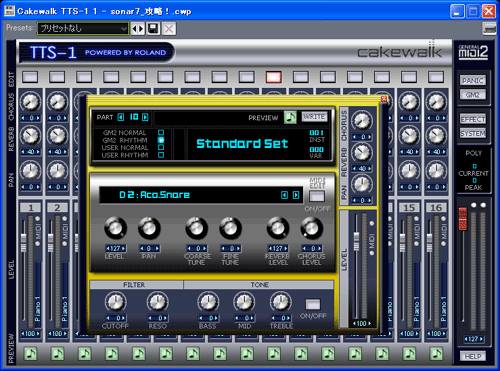500x371 pixels.
Task: Select the USER NORMAL option
Action: coord(161,147)
